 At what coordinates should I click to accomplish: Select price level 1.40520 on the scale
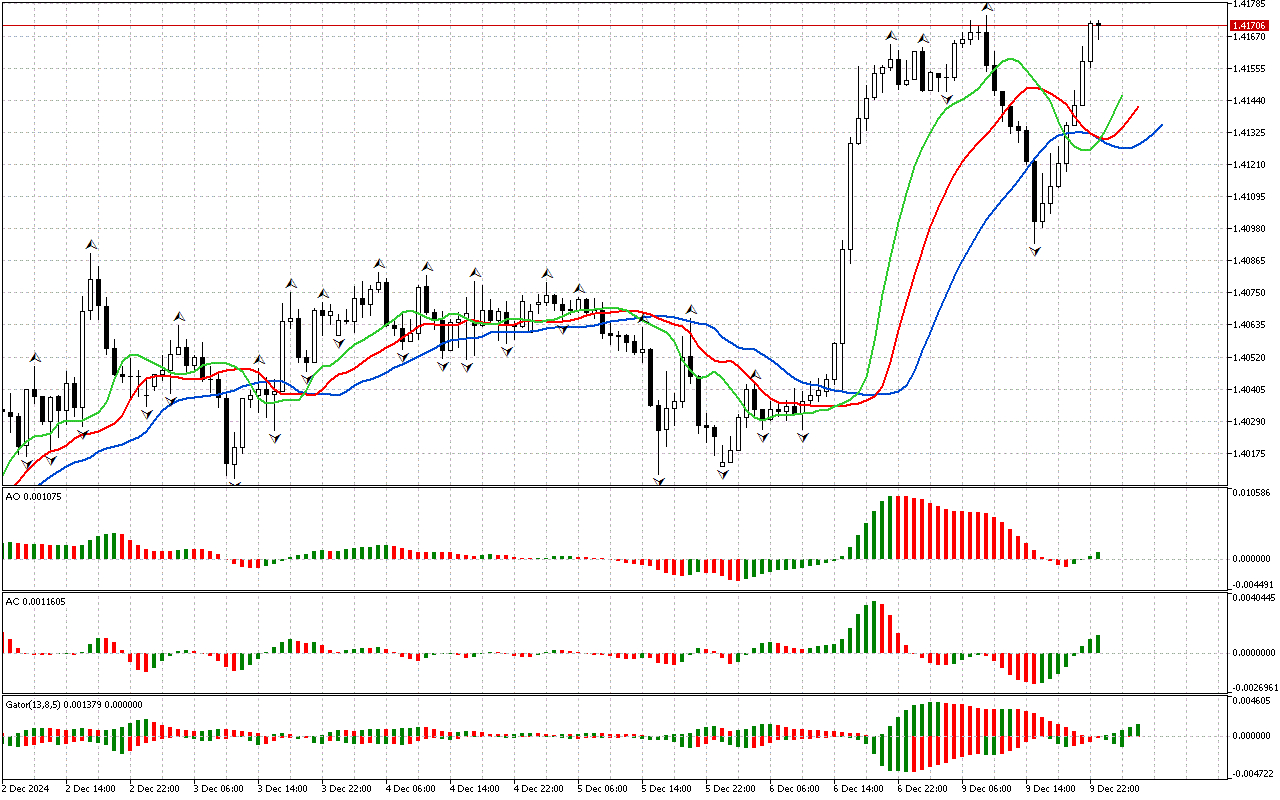point(1249,357)
